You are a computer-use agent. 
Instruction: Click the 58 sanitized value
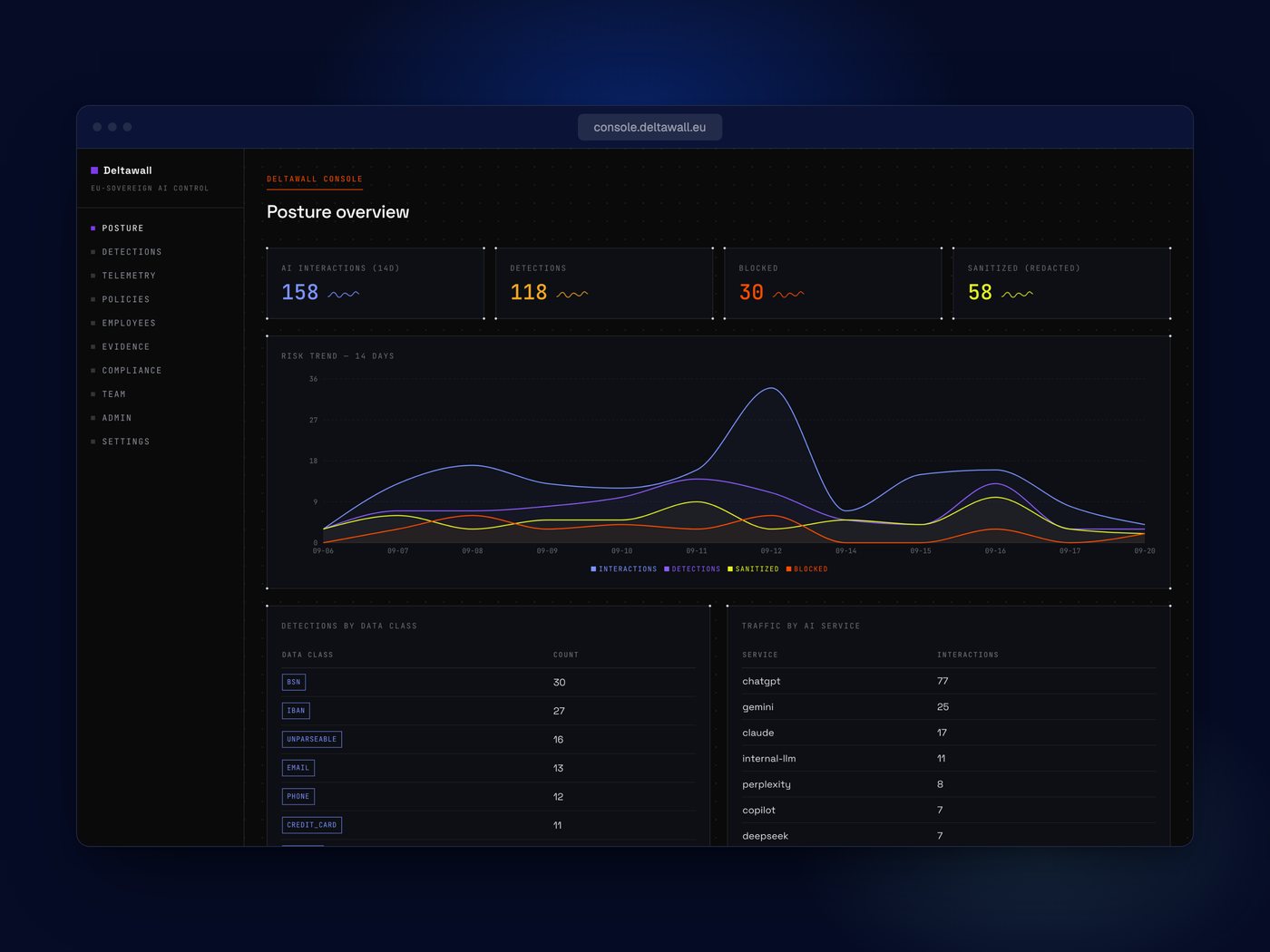coord(980,292)
